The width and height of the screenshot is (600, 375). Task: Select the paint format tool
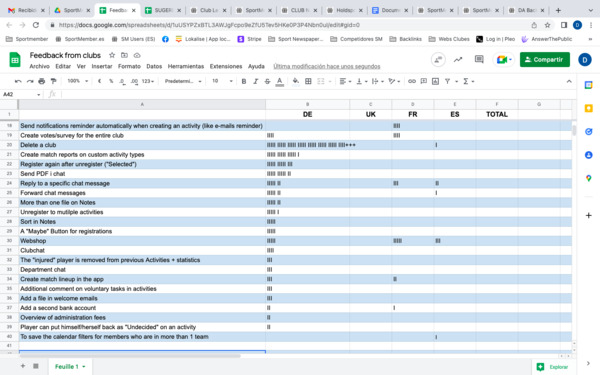[x=54, y=81]
